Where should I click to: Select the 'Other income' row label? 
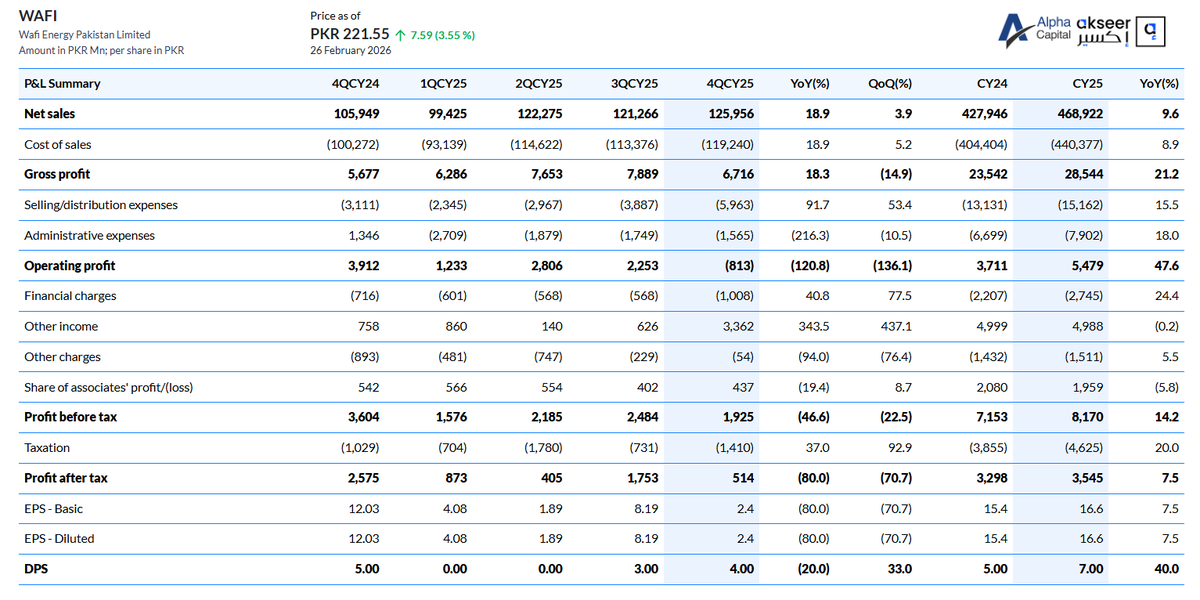pyautogui.click(x=61, y=326)
